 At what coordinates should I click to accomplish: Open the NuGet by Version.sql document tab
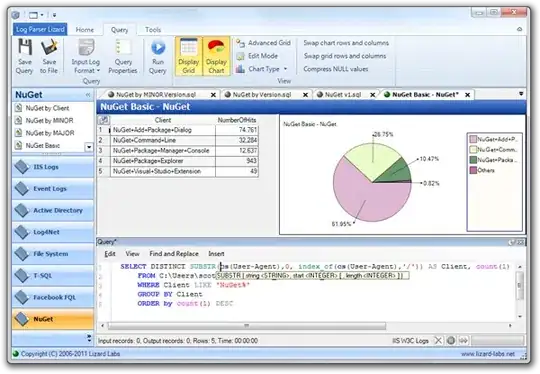262,94
